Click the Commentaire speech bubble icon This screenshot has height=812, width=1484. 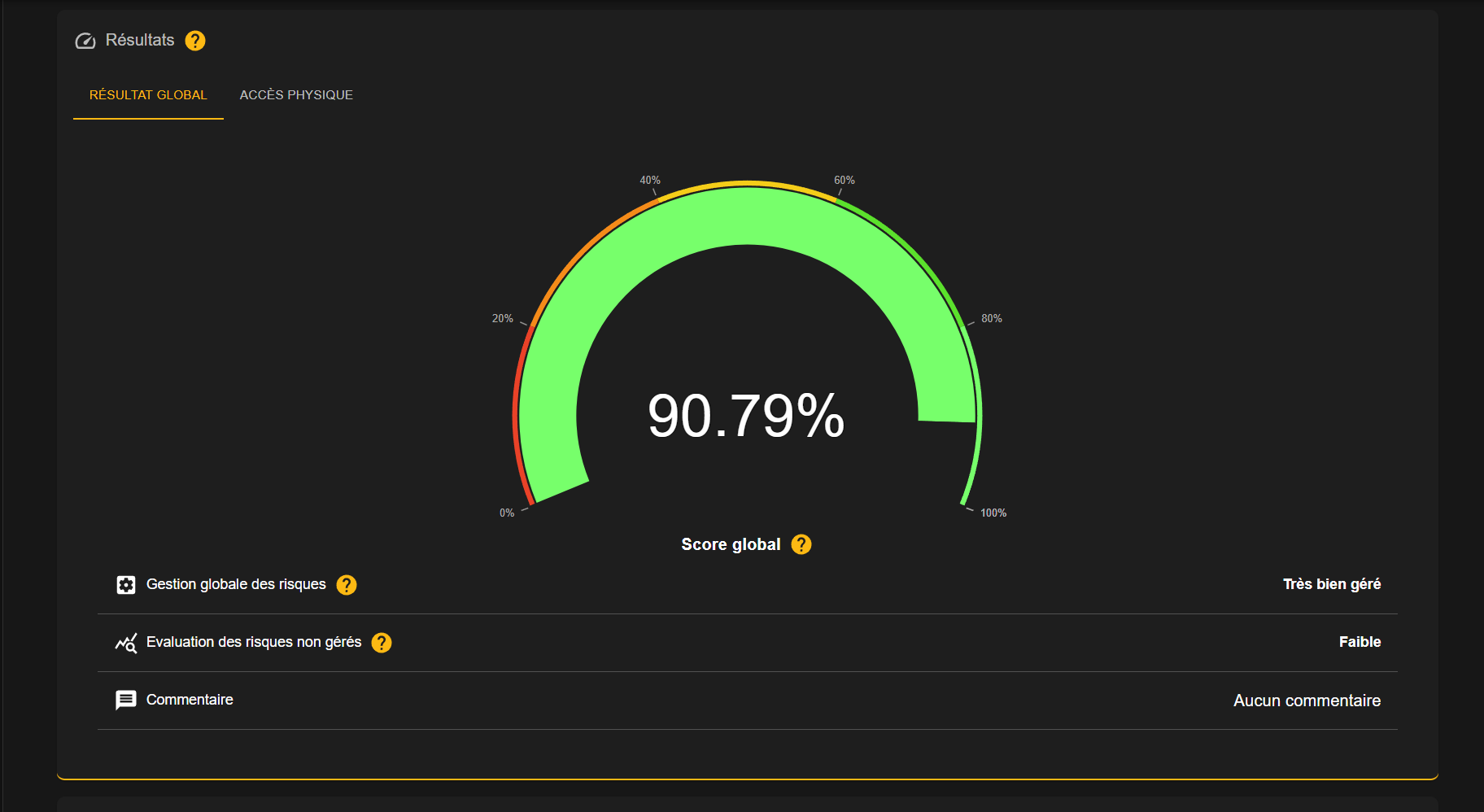point(126,701)
